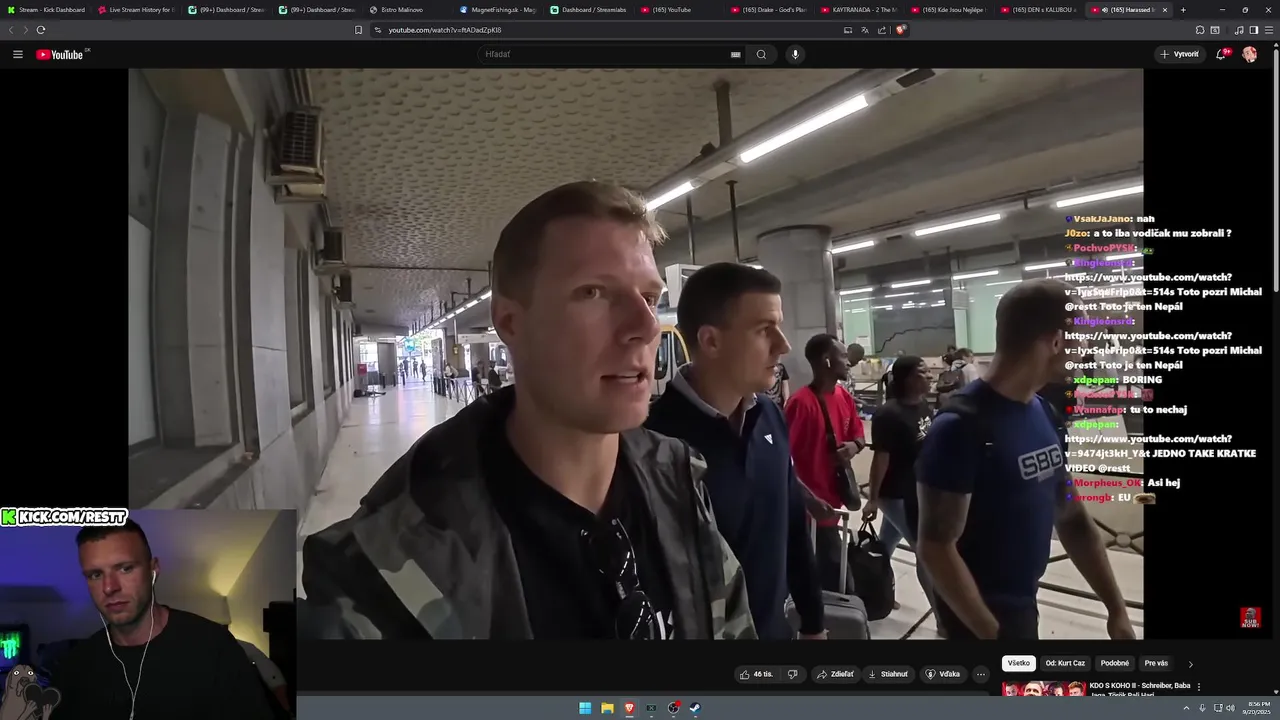Click the address bar URL youtube.com/watch

(445, 30)
